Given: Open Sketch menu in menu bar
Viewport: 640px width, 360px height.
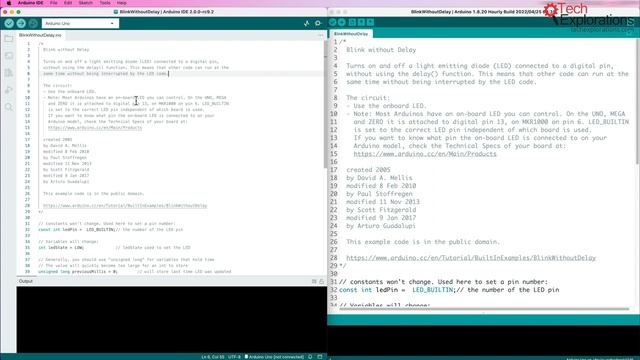Looking at the screenshot, I should point(85,3).
